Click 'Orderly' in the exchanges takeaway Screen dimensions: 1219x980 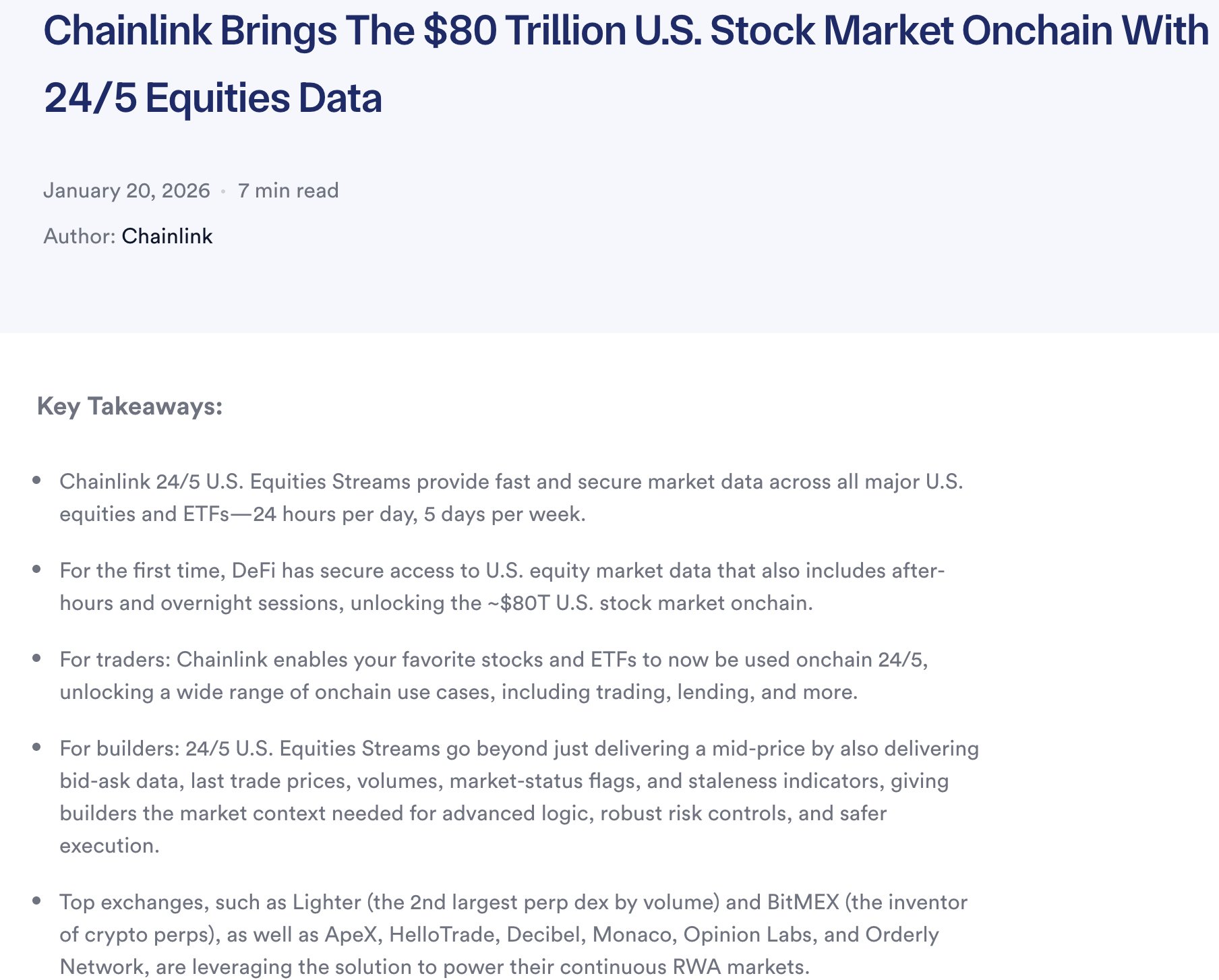click(901, 935)
